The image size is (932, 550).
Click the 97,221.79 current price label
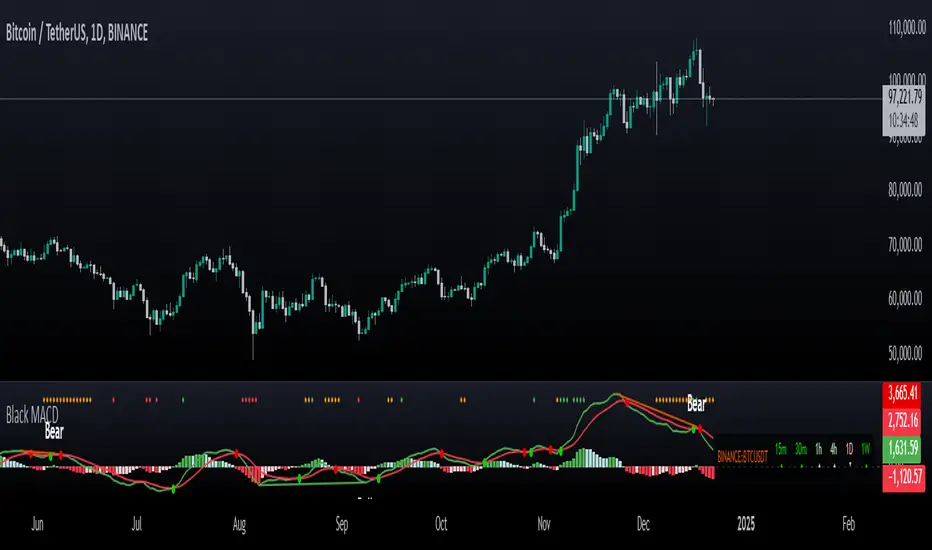[908, 100]
